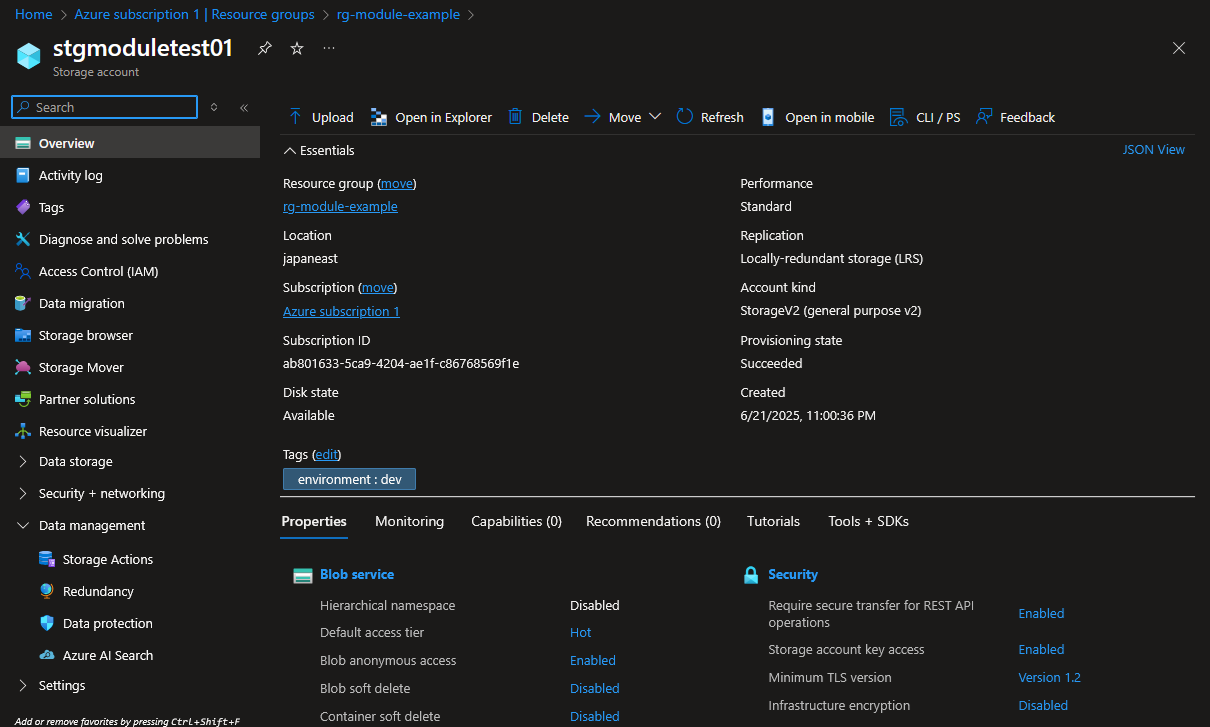The width and height of the screenshot is (1210, 727).
Task: Collapse the left sidebar menu
Action: pyautogui.click(x=244, y=107)
